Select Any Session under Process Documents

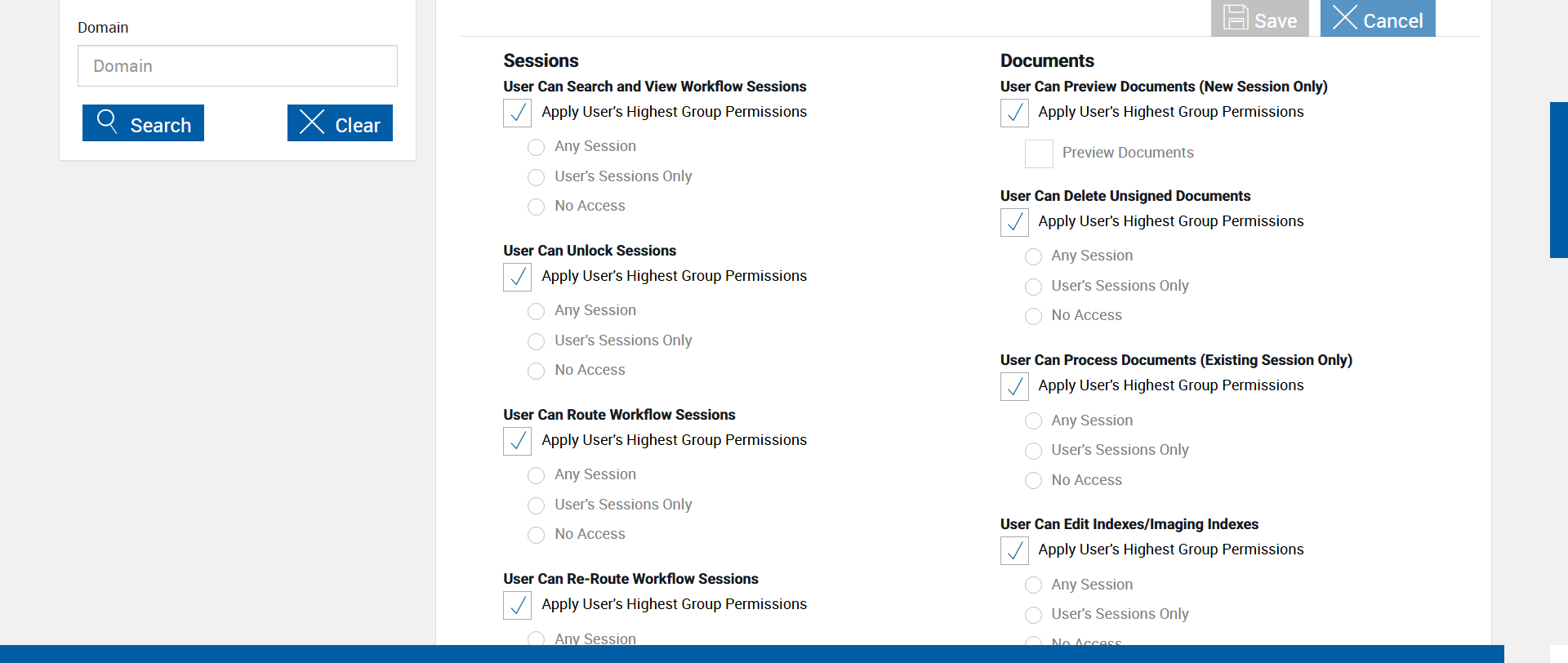1033,421
